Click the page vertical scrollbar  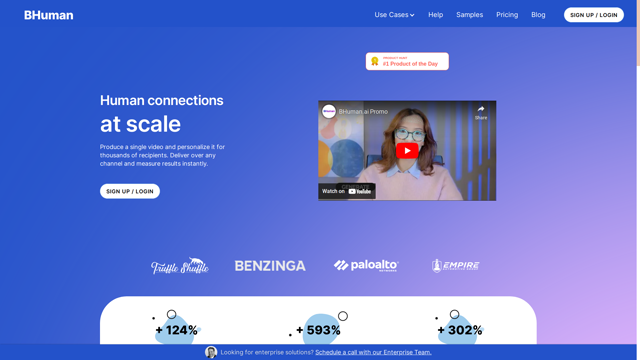point(638,33)
